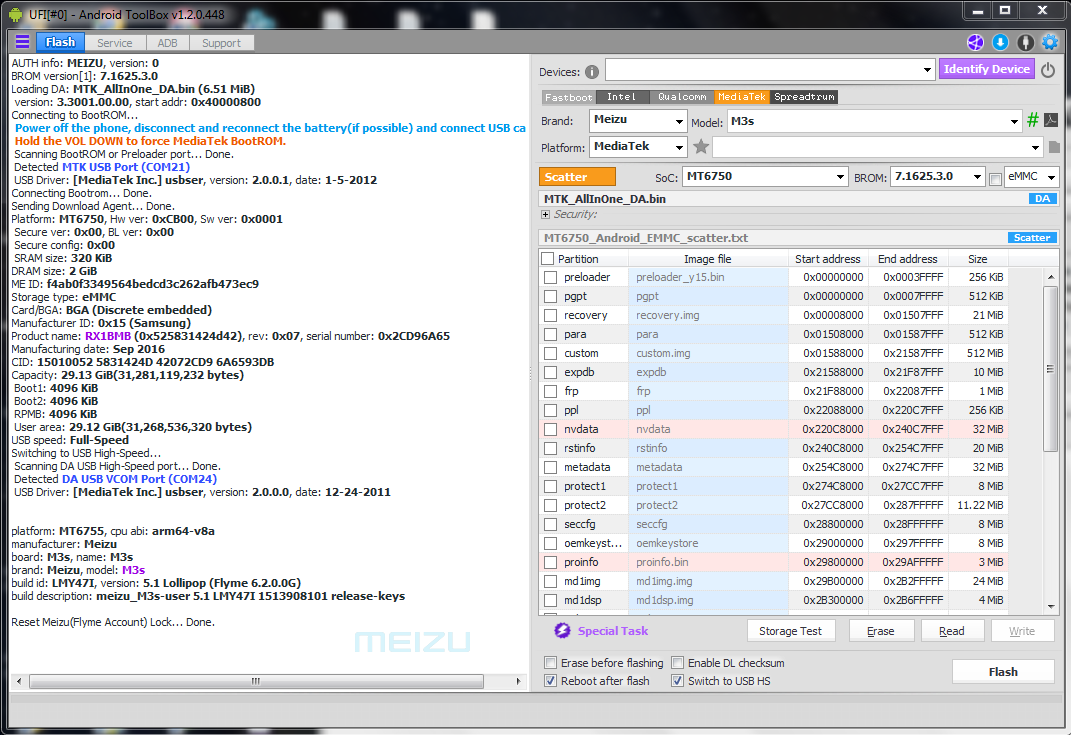This screenshot has height=735, width=1071.
Task: Check the recovery partition checkbox
Action: pyautogui.click(x=551, y=316)
